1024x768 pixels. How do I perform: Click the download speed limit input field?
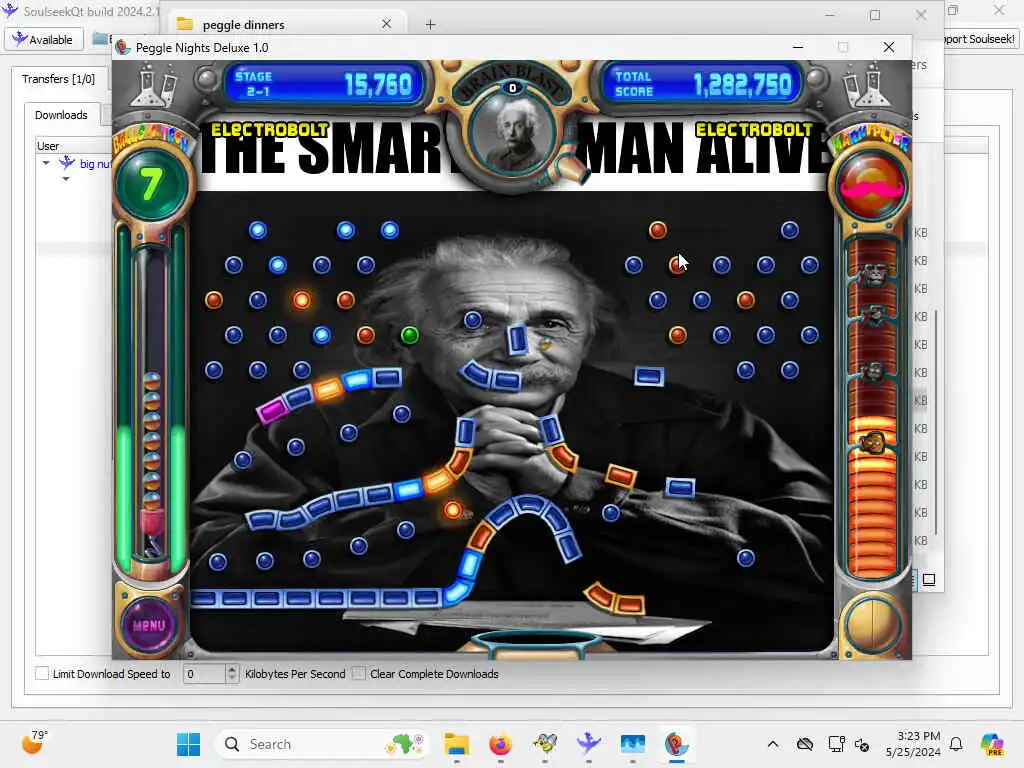[x=205, y=673]
